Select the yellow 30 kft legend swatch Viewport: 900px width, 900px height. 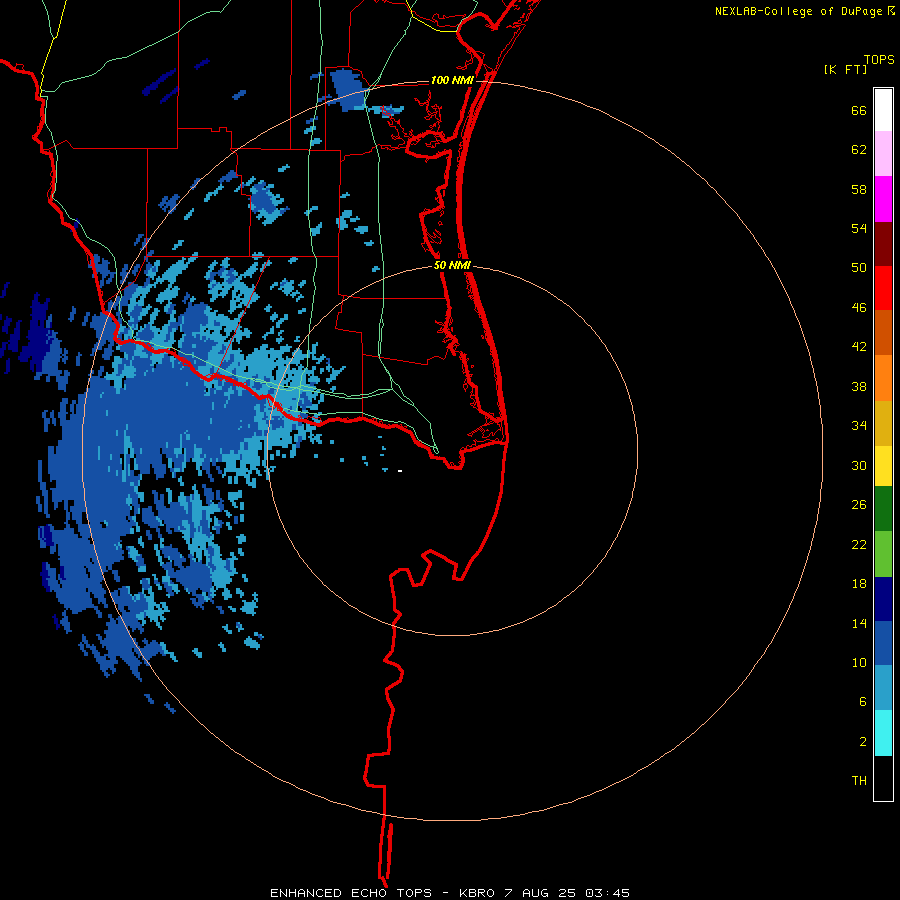coord(883,466)
